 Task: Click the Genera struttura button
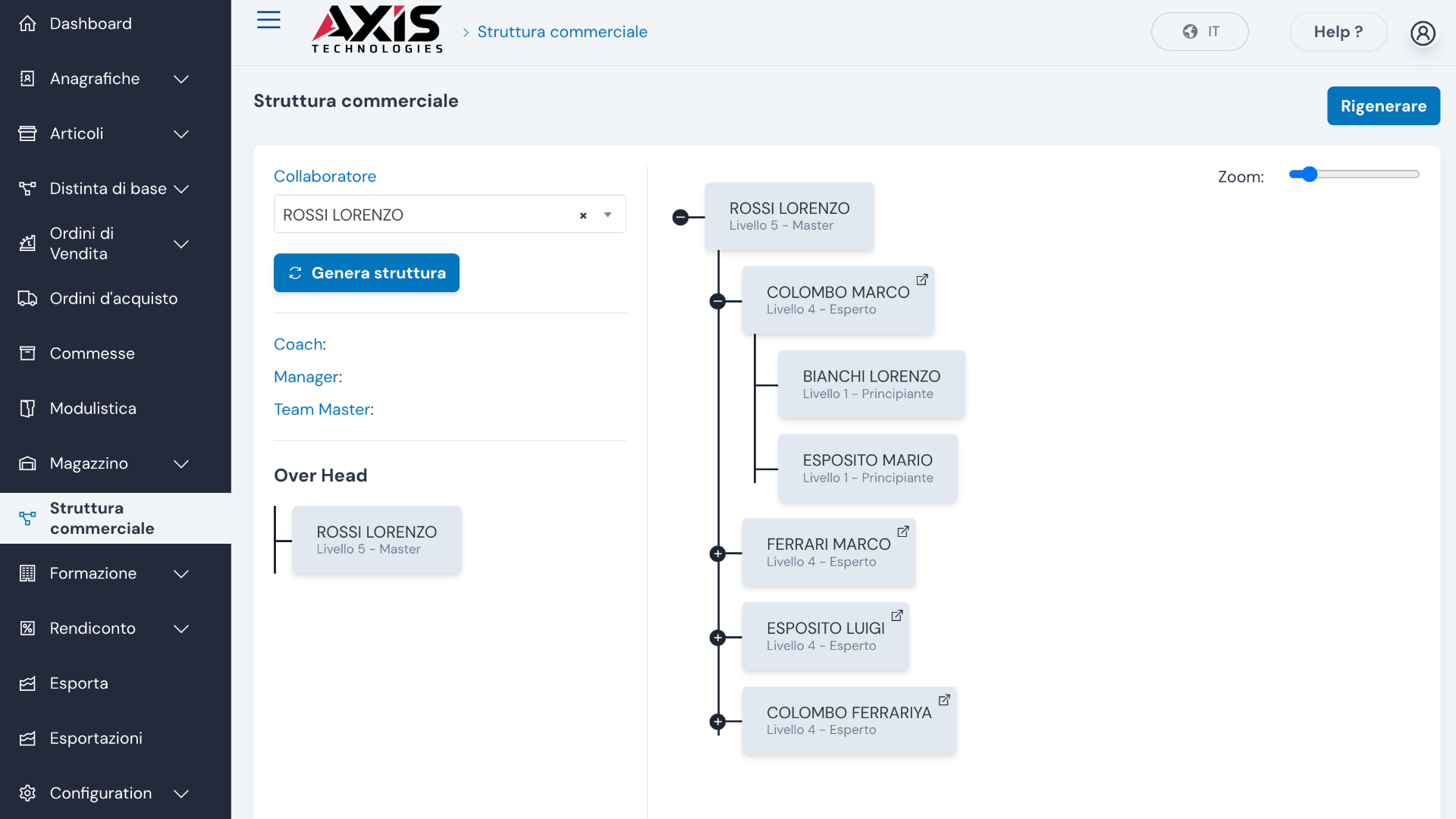(x=366, y=273)
